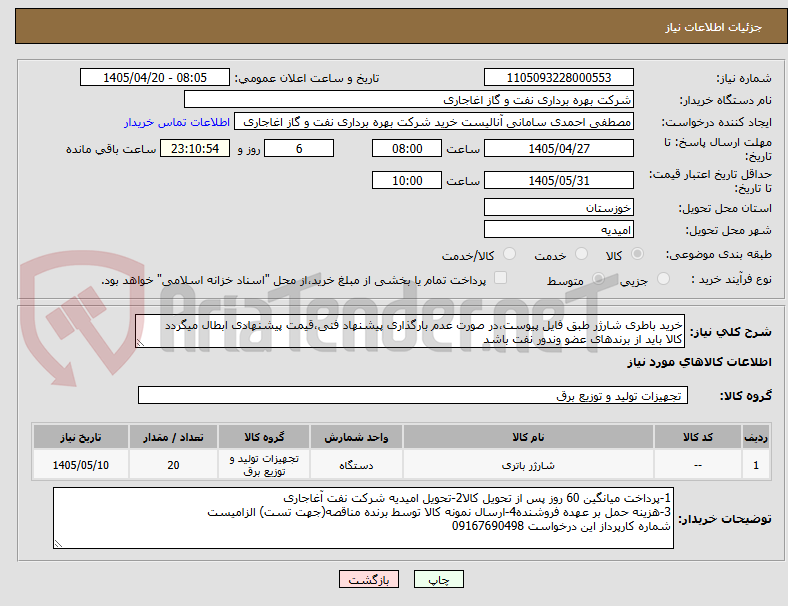The image size is (788, 606).
Task: Click the جزئیات اطلاعات نیاز header title
Action: (714, 27)
